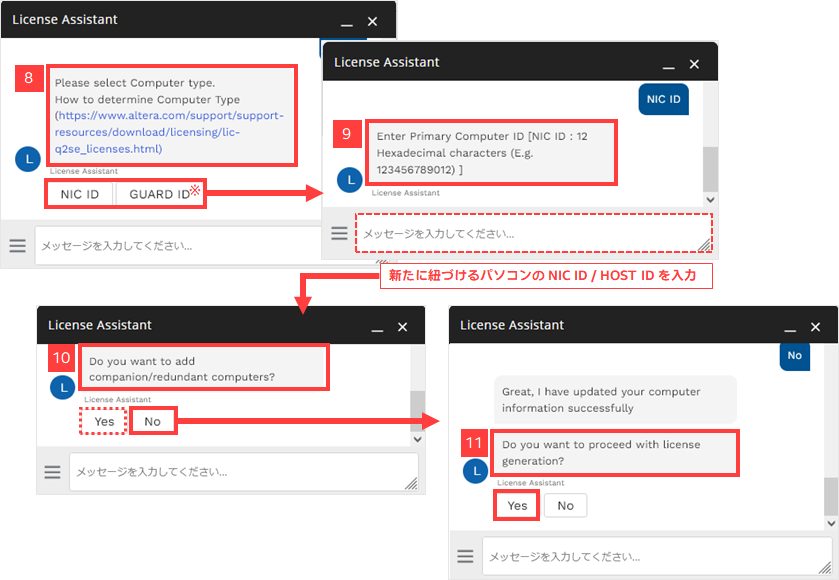Click scrollbar down arrow in step 9 window
This screenshot has width=839, height=580.
710,200
